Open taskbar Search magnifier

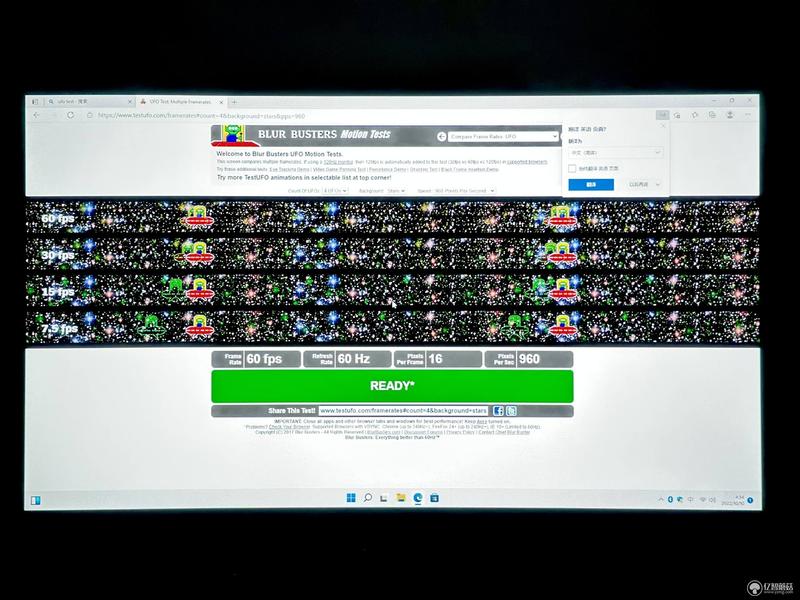[367, 497]
